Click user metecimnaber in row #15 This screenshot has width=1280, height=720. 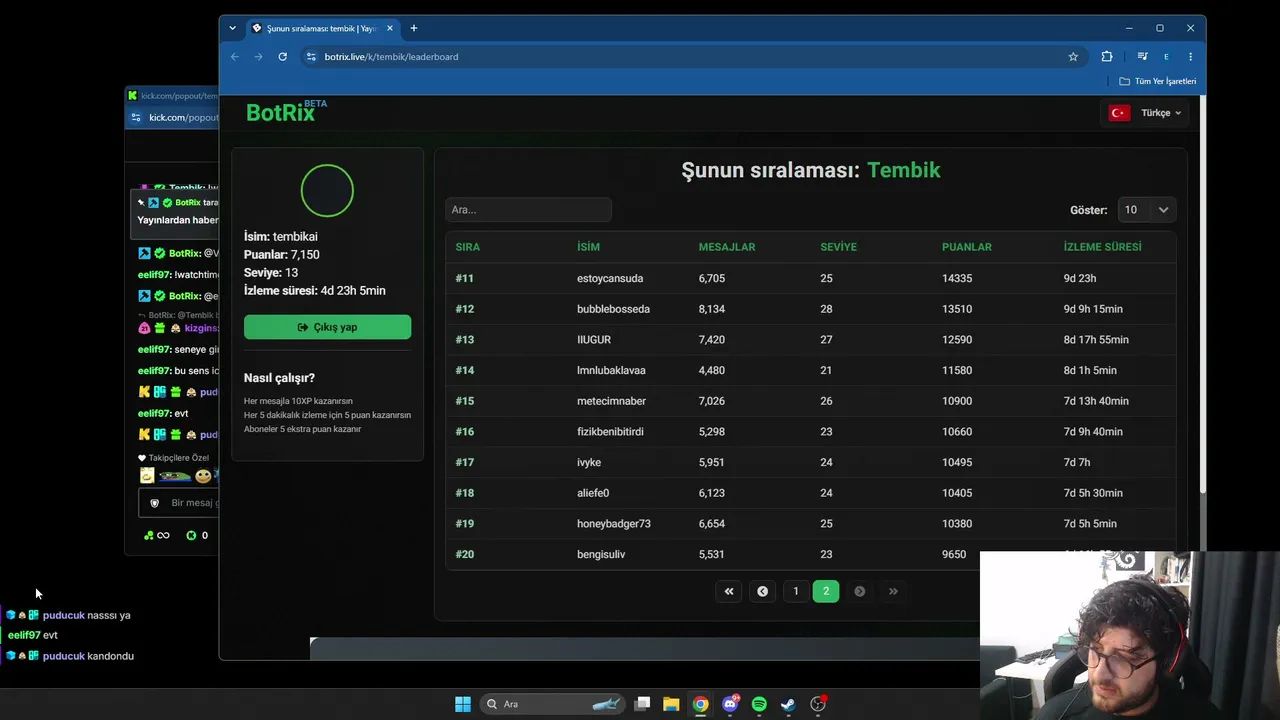pos(611,401)
